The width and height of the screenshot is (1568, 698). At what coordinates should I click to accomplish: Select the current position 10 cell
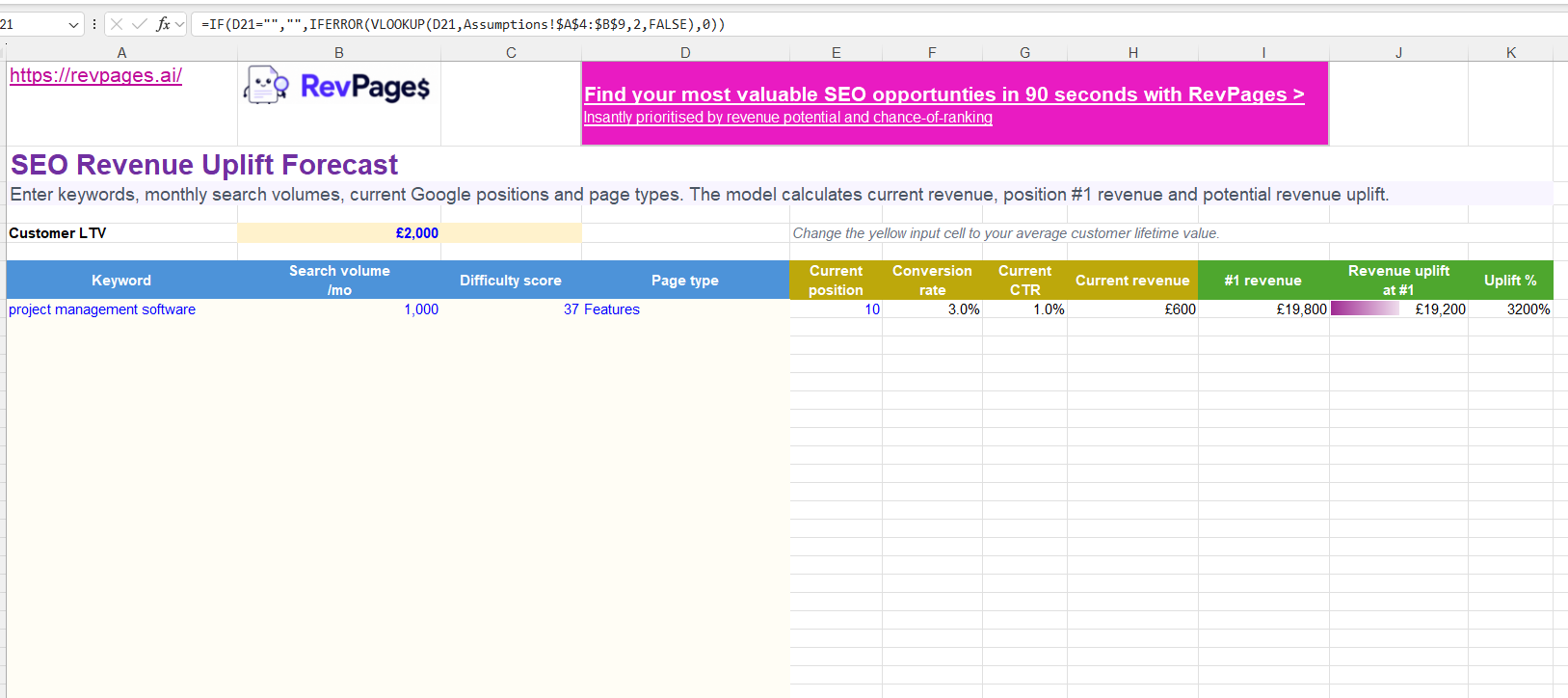tap(836, 309)
